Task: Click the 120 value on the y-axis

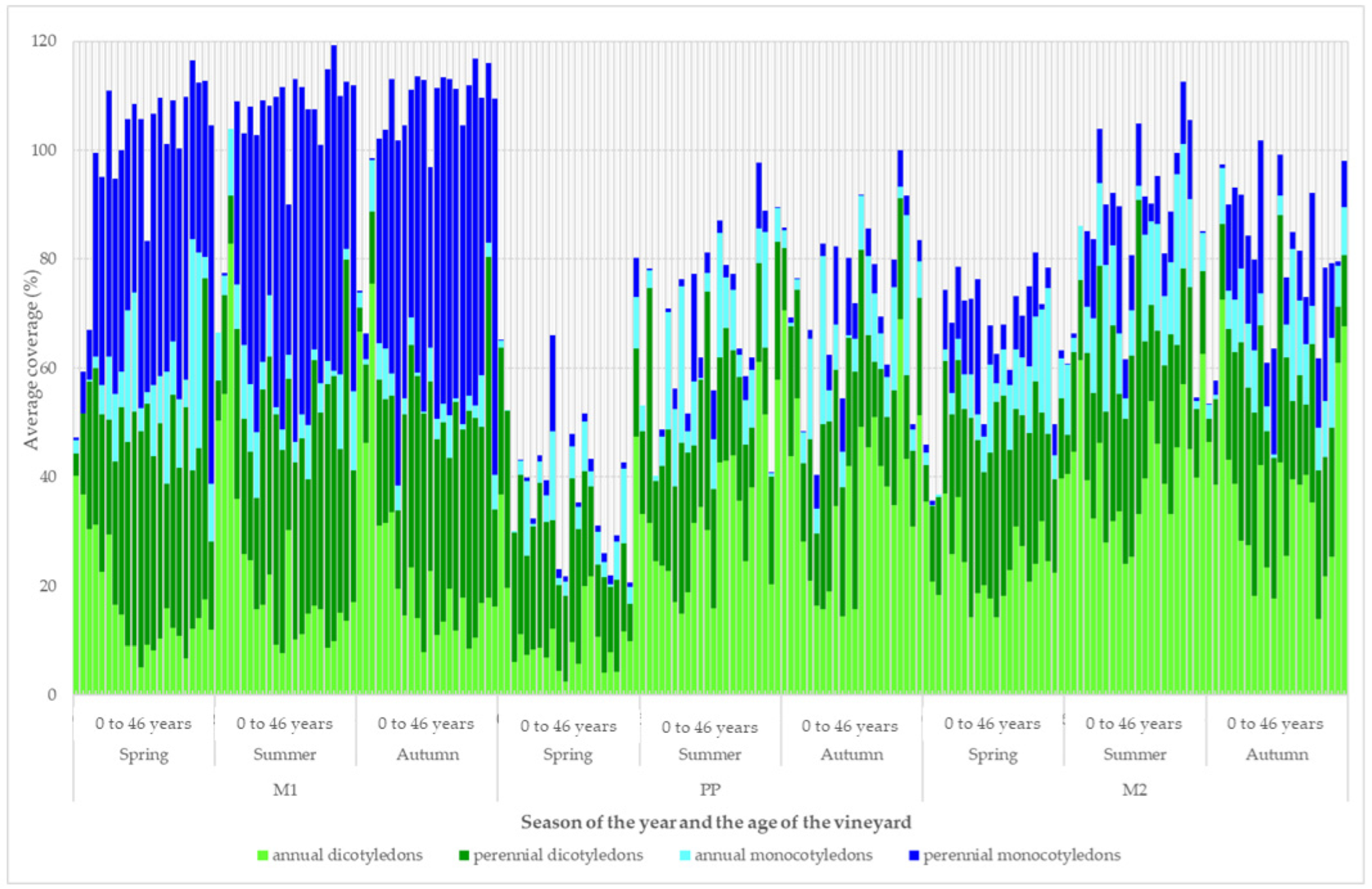Action: tap(45, 41)
